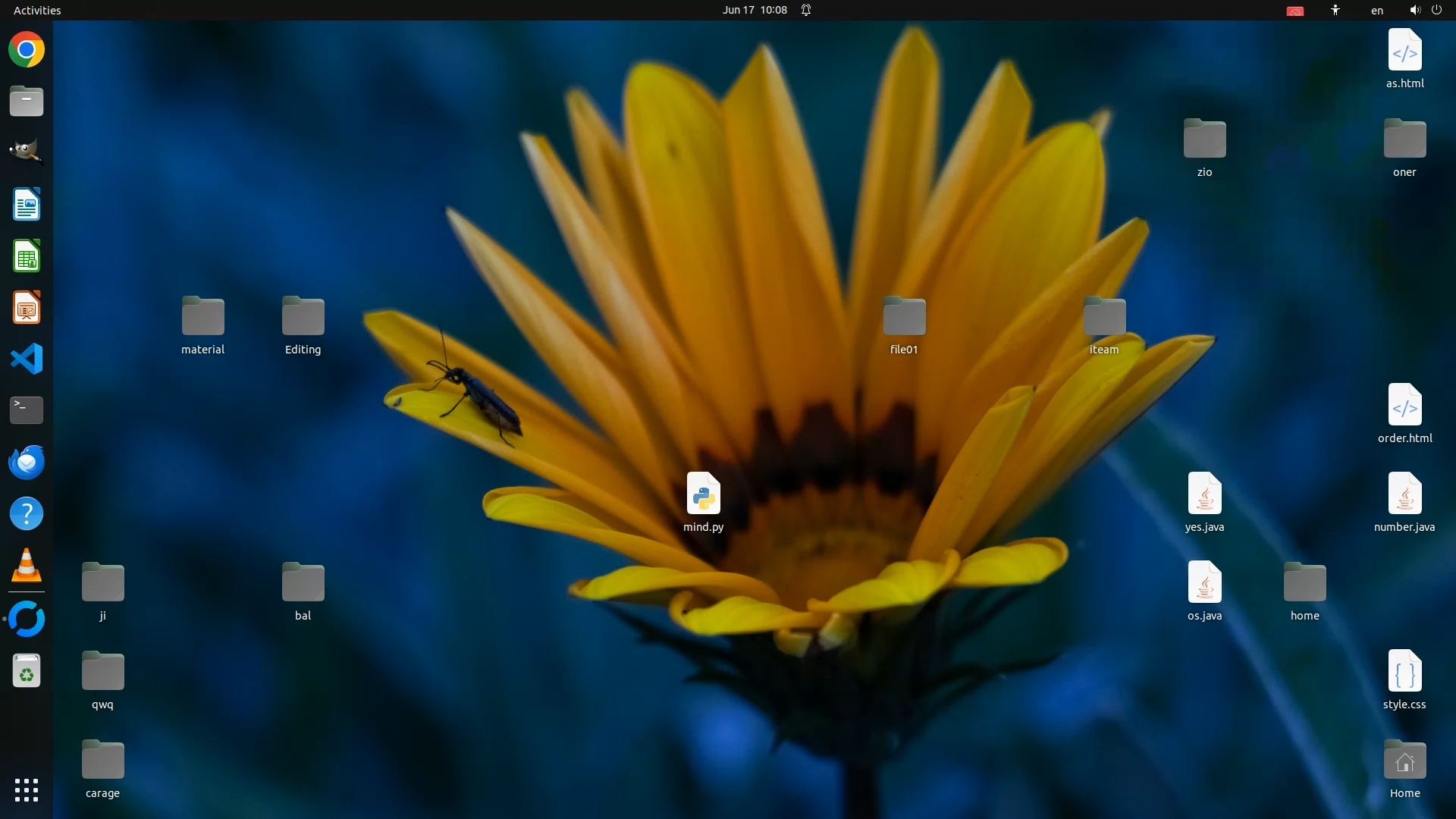
Task: Launch GIMP image editor from dock
Action: (27, 151)
